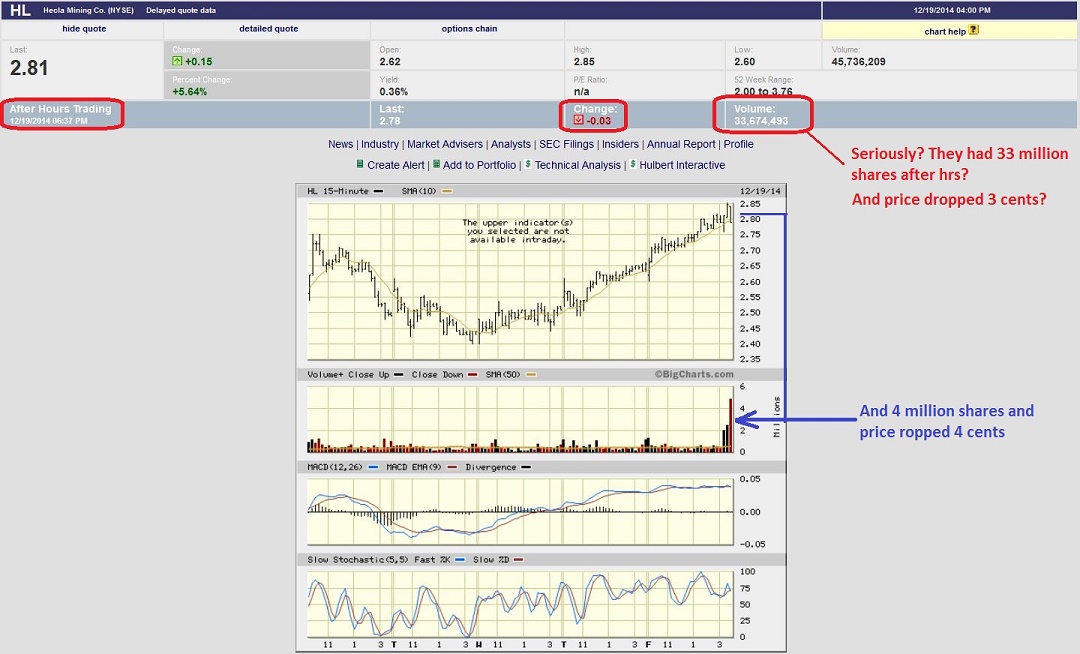The image size is (1080, 654).
Task: Click Add to Portfolio link
Action: [479, 165]
